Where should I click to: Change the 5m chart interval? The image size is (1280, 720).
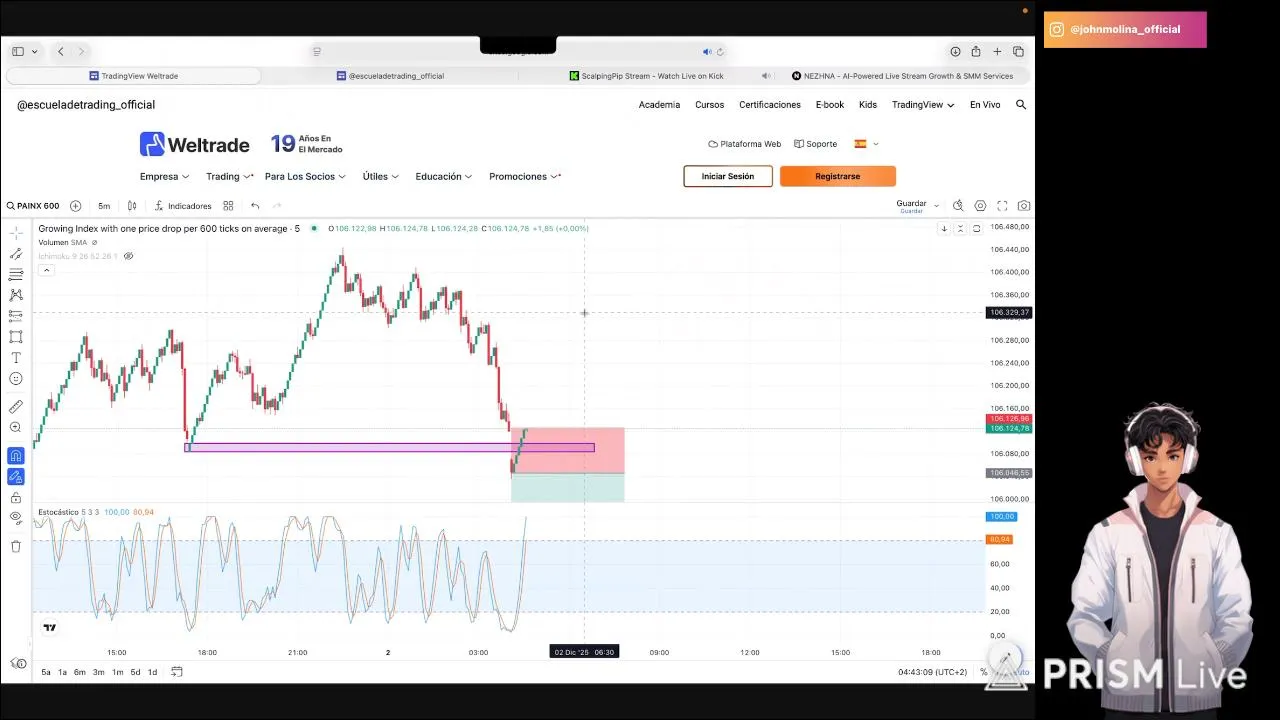click(104, 206)
